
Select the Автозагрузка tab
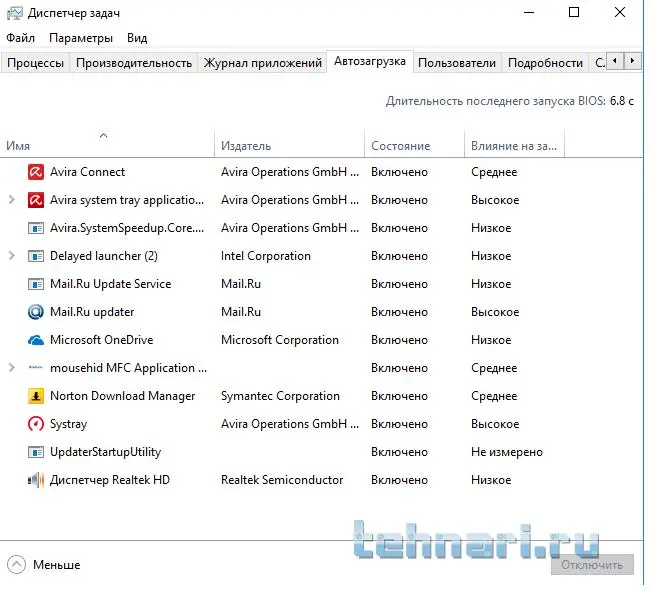370,62
